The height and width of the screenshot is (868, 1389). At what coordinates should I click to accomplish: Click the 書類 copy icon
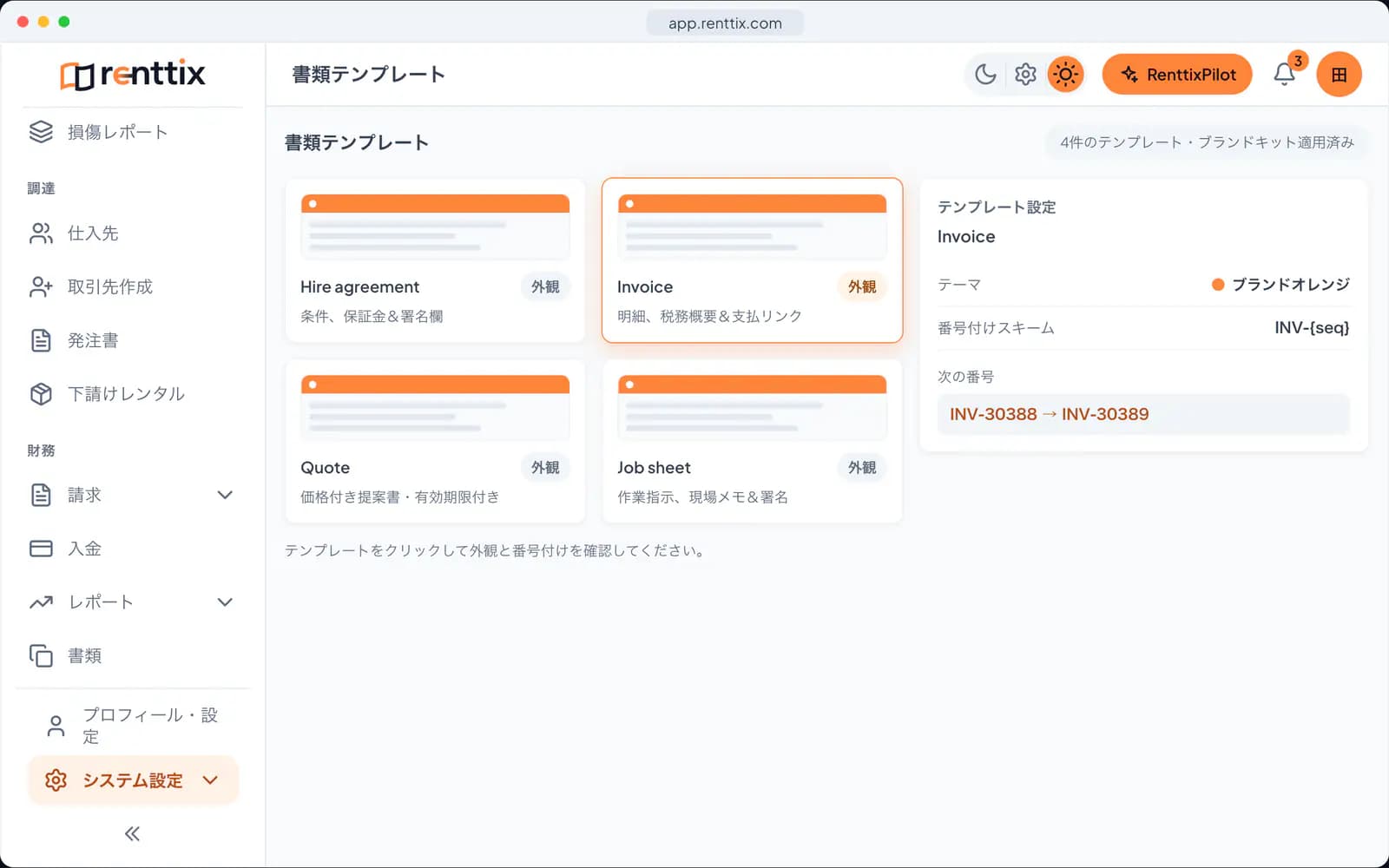(41, 655)
